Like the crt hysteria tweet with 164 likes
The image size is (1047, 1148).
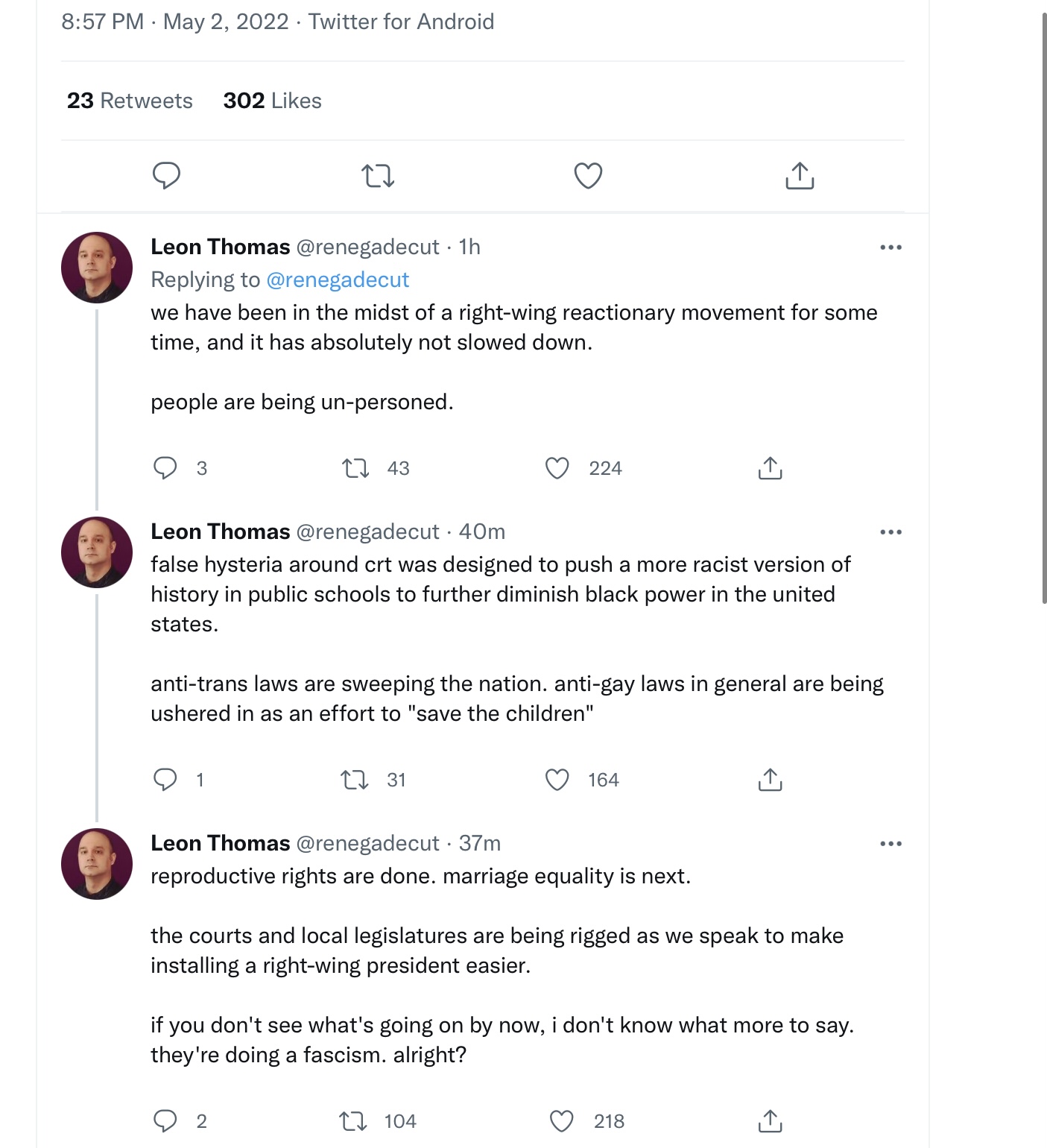coord(557,780)
